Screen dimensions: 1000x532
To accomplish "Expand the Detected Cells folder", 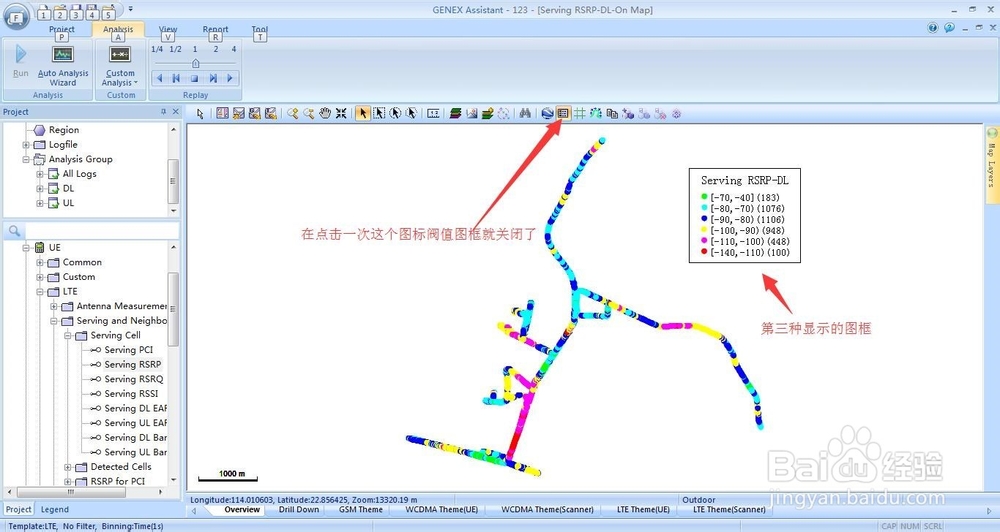I will [x=68, y=467].
